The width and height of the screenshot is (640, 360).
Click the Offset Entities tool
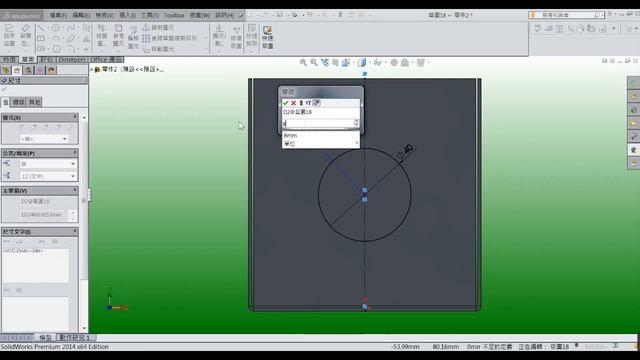(x=133, y=39)
